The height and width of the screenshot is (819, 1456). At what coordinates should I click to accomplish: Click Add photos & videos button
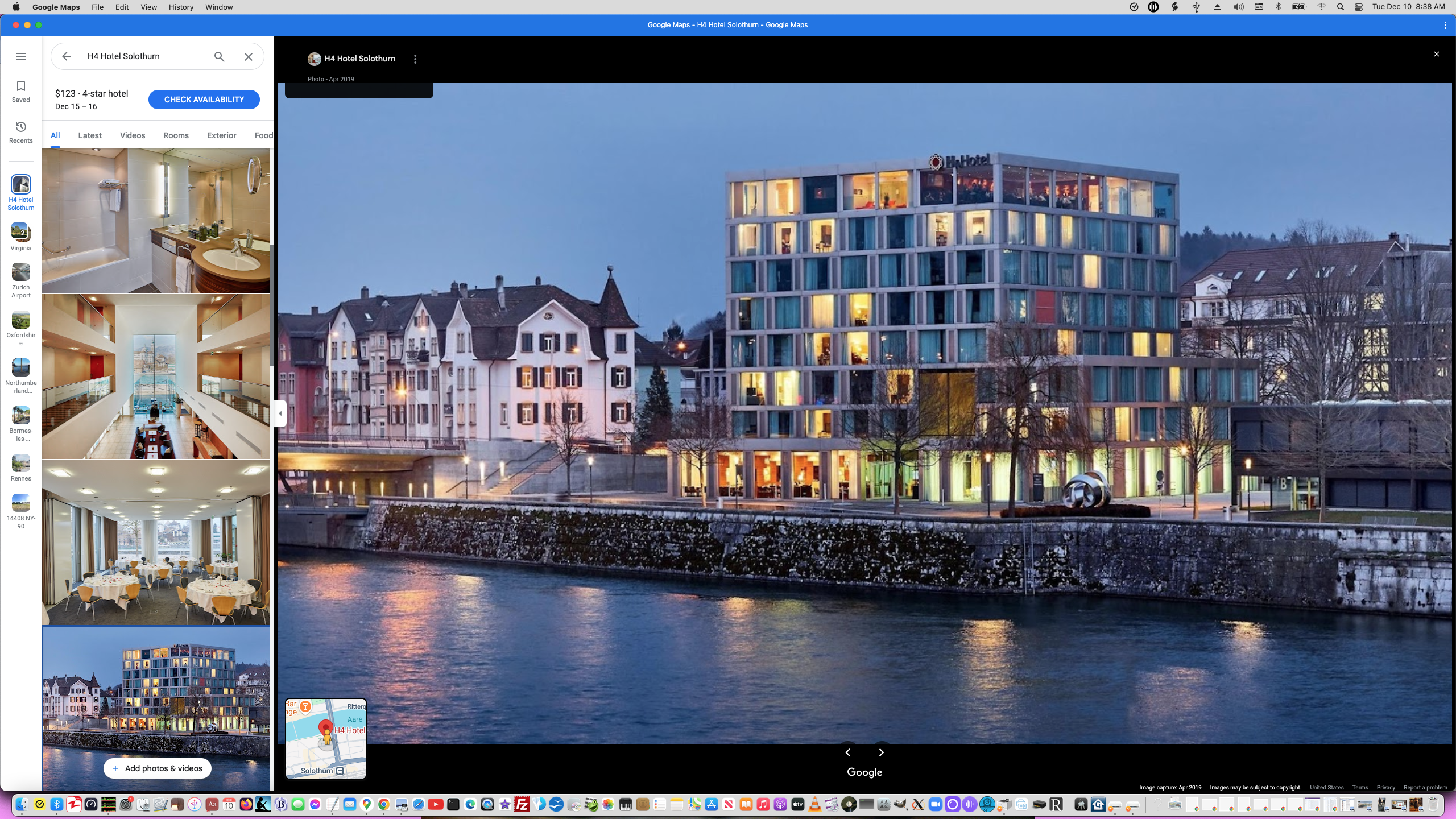tap(157, 768)
